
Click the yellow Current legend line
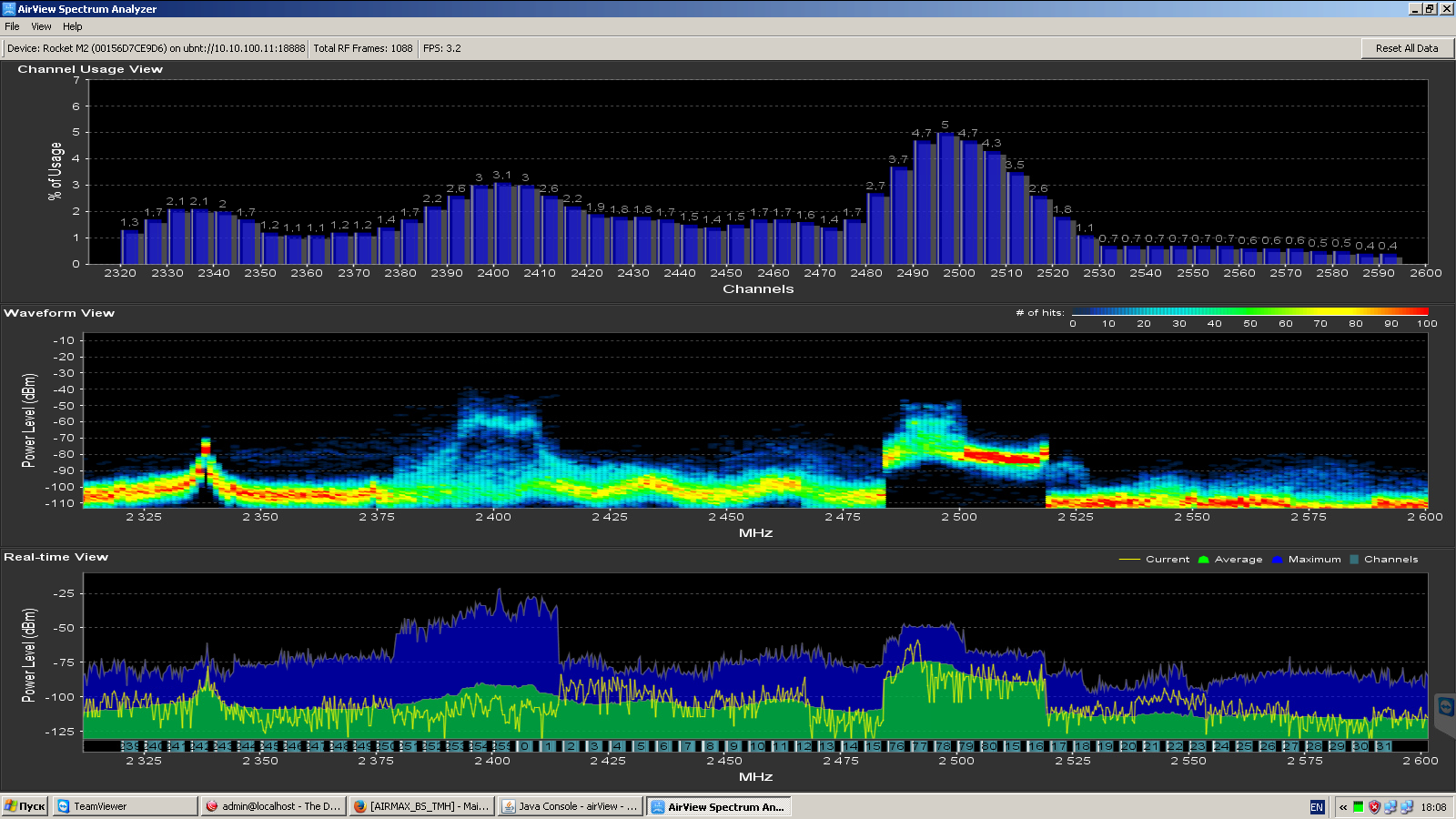coord(1129,560)
